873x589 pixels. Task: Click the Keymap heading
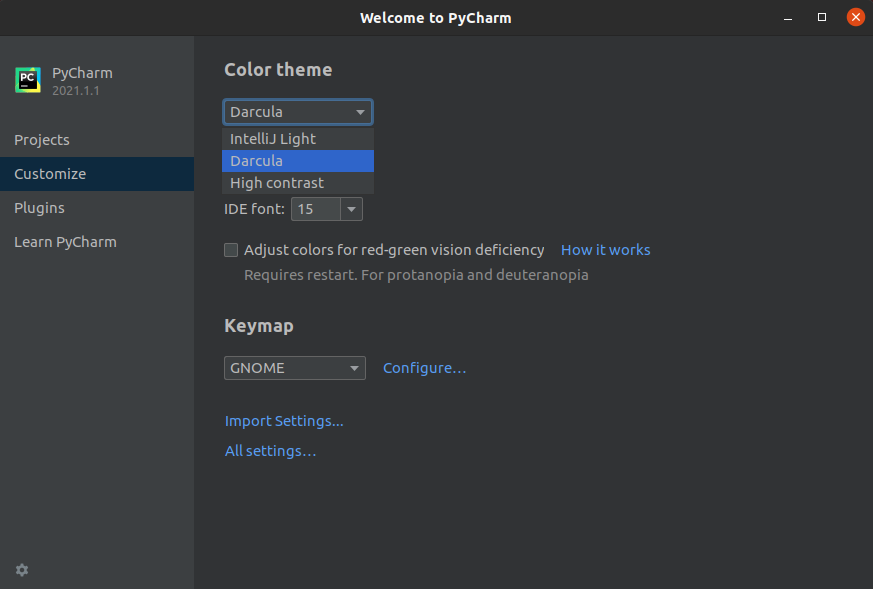pos(259,326)
